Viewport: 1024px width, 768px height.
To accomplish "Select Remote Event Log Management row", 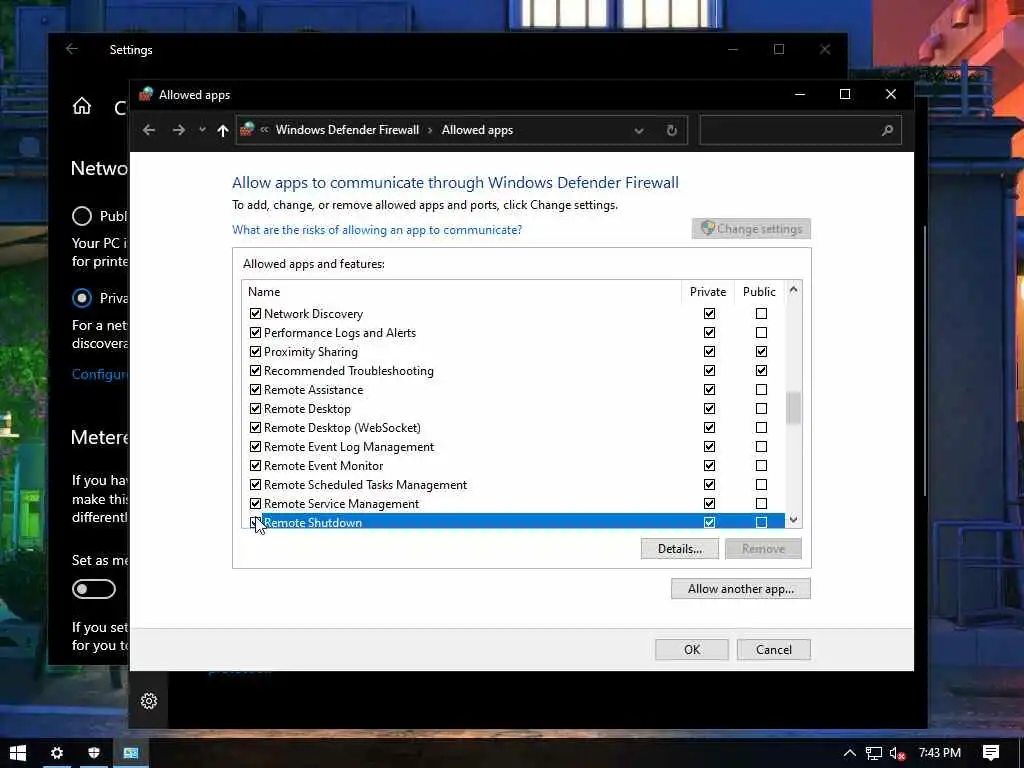I will pyautogui.click(x=513, y=447).
